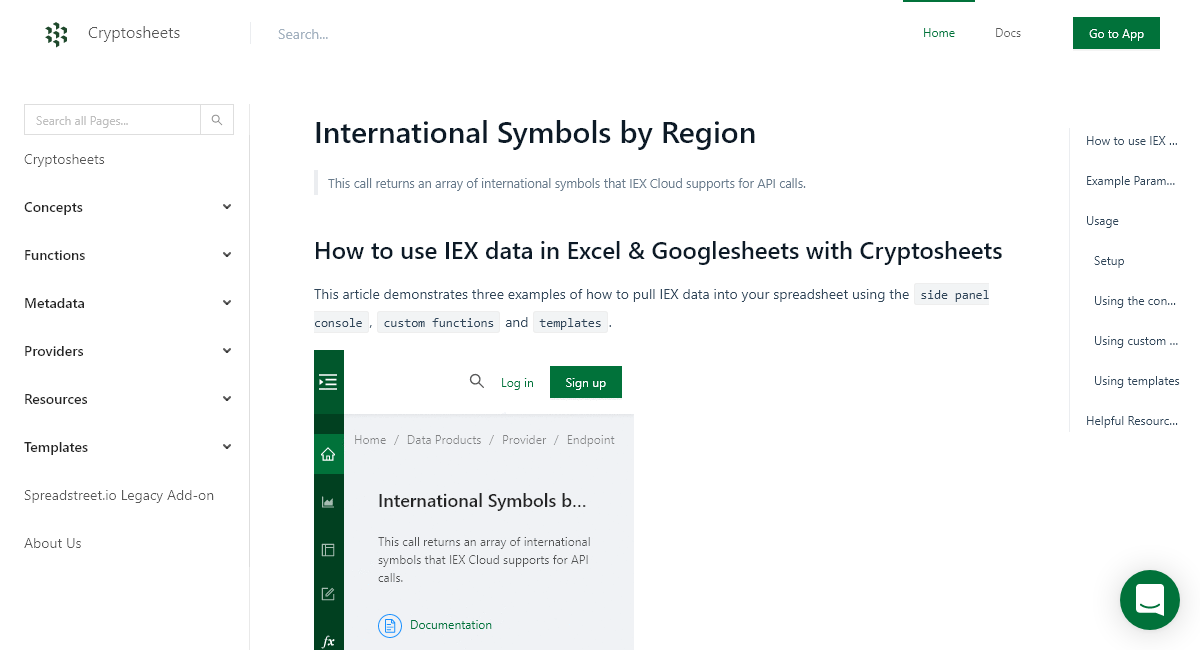
Task: Click the compose/edit icon in the app sidebar
Action: pos(328,593)
